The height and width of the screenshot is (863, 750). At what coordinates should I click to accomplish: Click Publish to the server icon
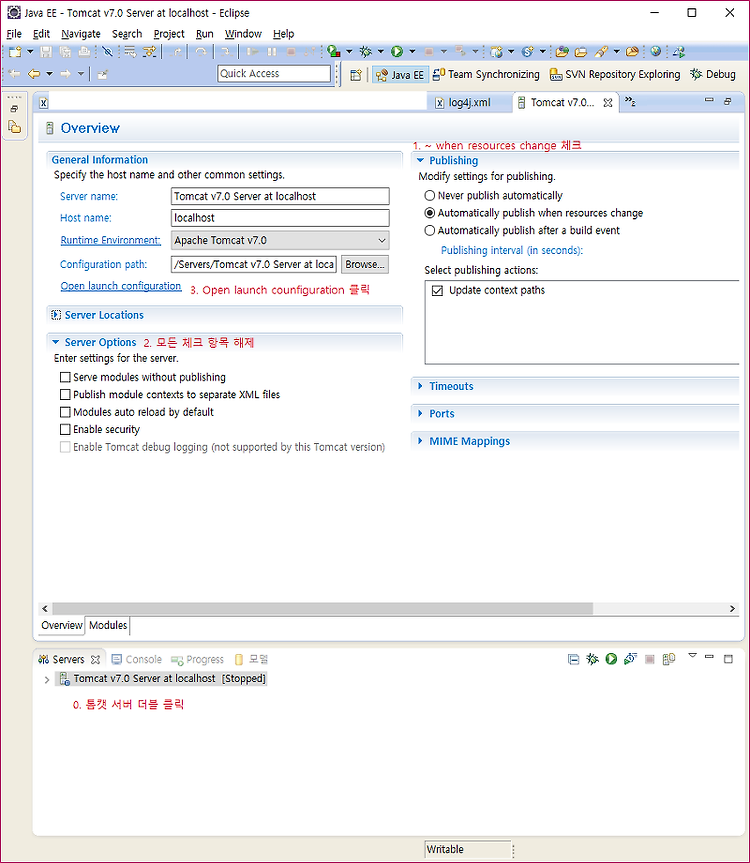coord(669,659)
